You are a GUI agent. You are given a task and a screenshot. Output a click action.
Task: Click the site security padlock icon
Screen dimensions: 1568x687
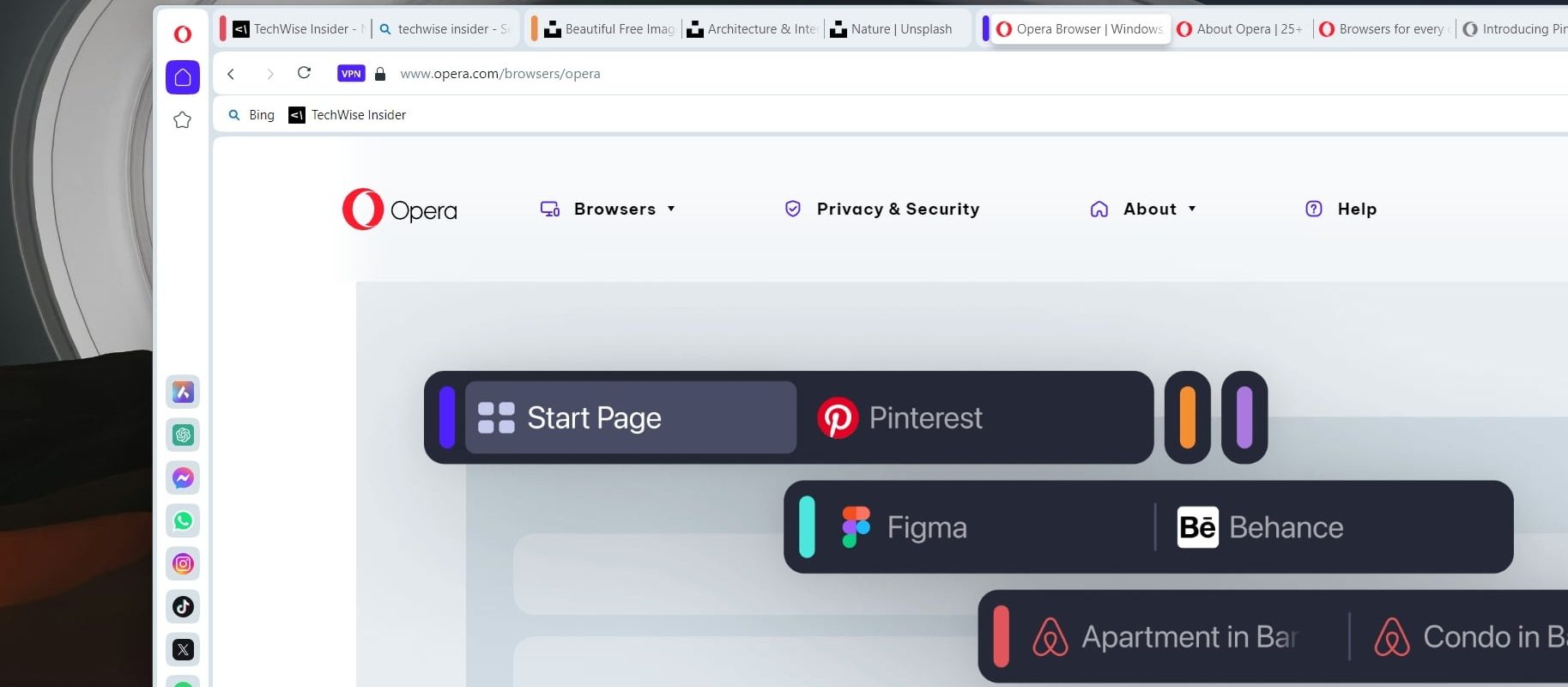click(x=380, y=74)
